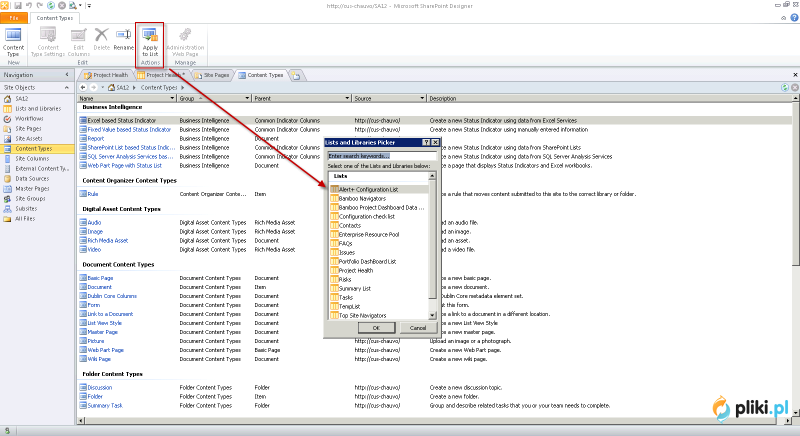Open All Files in navigation pane
This screenshot has width=800, height=436.
[25, 218]
